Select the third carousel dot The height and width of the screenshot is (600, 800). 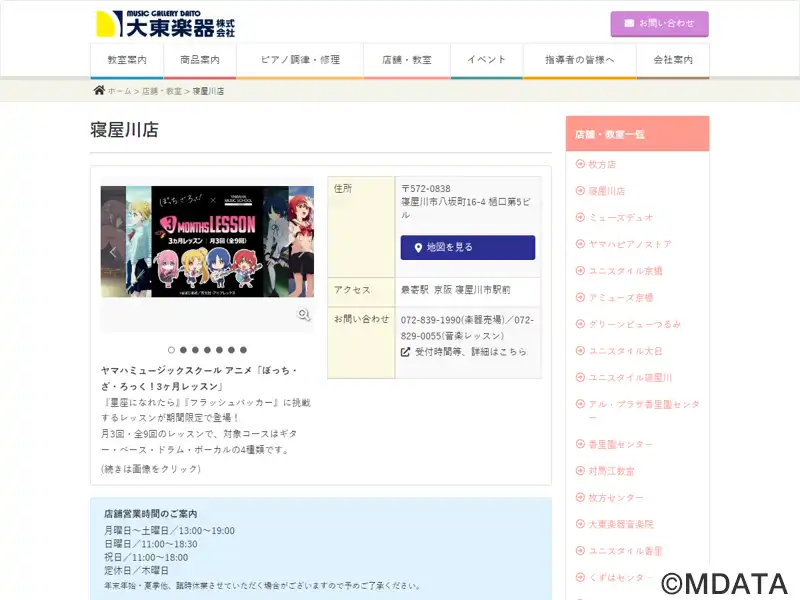(x=195, y=350)
